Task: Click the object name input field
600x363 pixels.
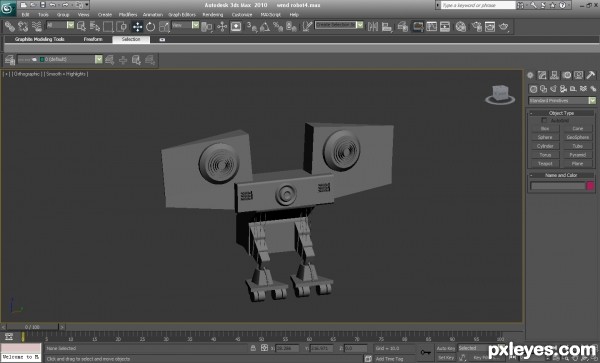Action: 558,186
